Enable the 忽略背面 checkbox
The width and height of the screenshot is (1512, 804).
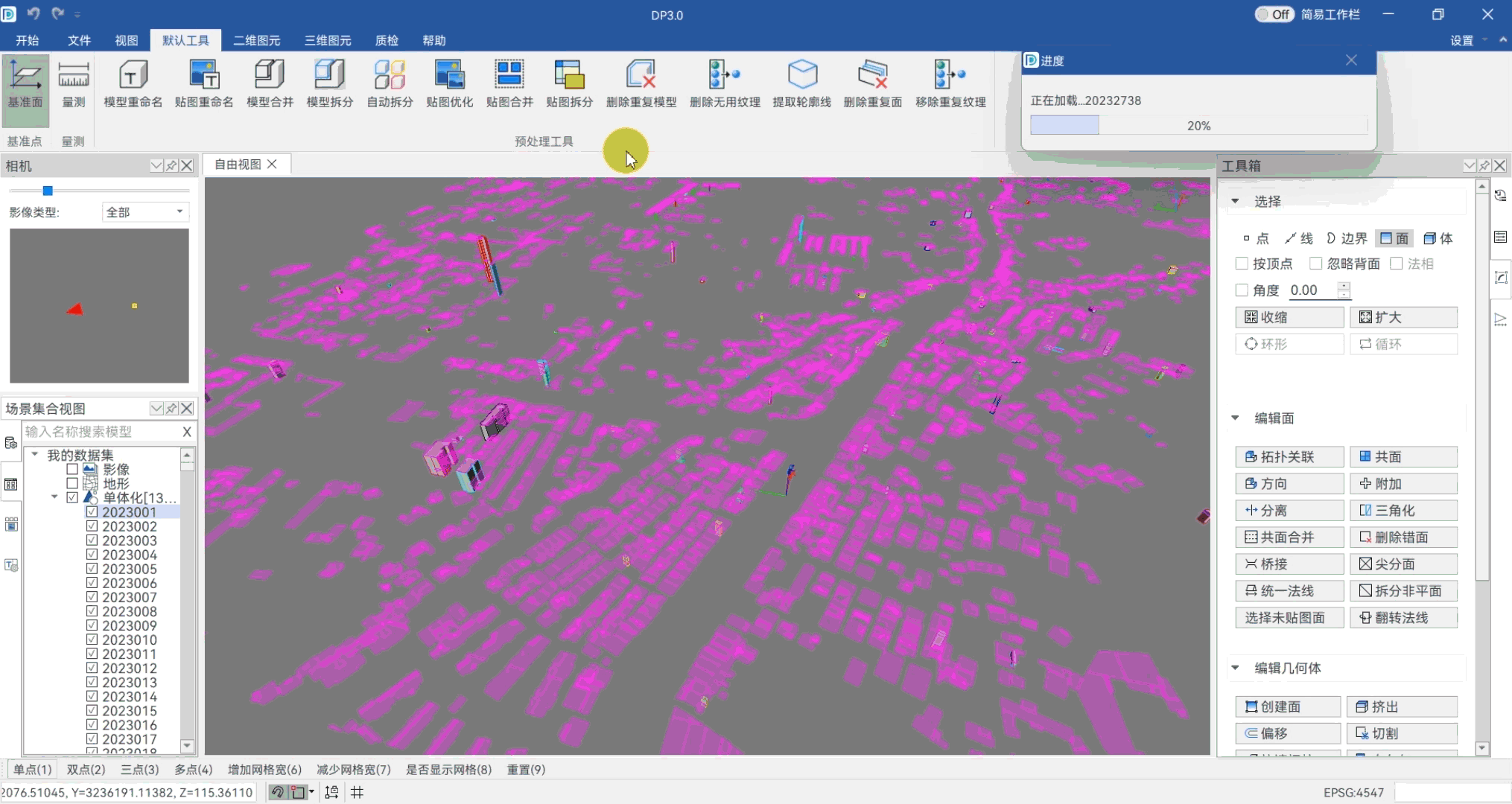click(x=1316, y=264)
